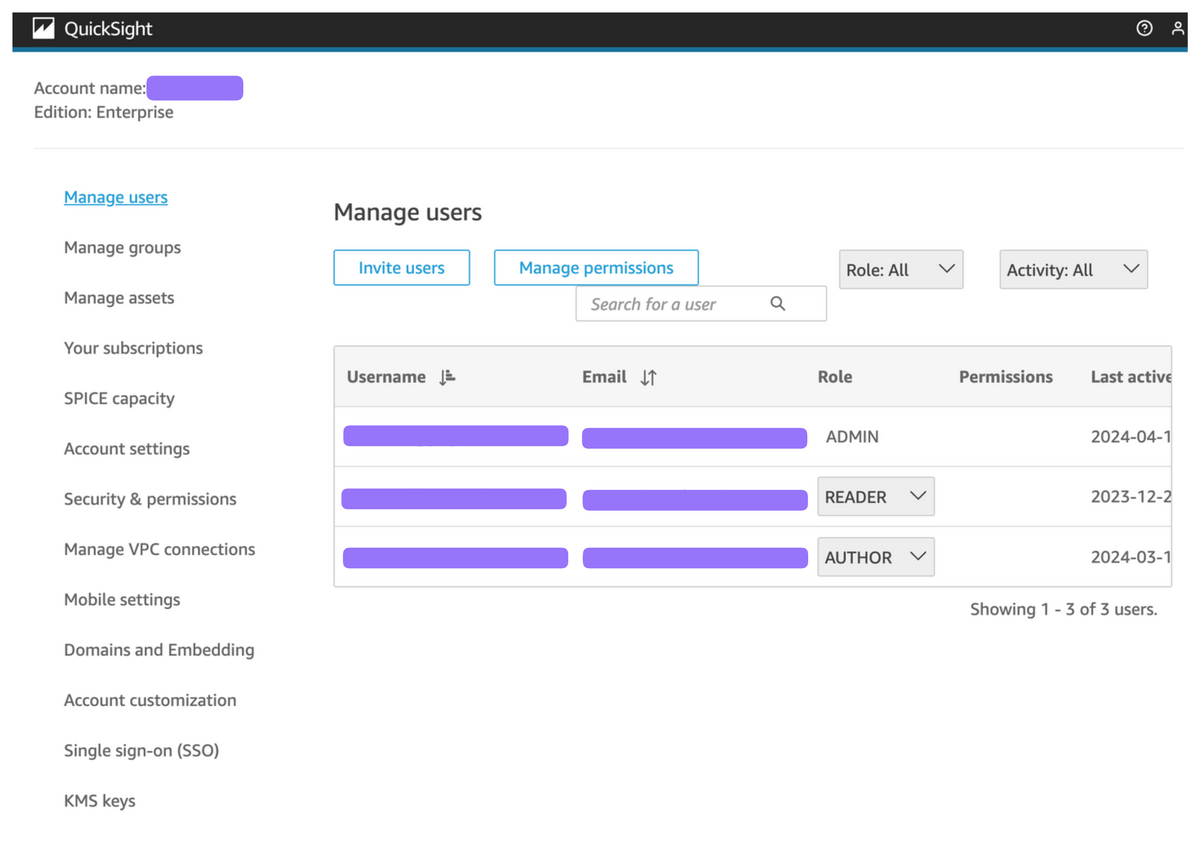Click the Permissions column header
Viewport: 1200px width, 849px height.
[1006, 377]
